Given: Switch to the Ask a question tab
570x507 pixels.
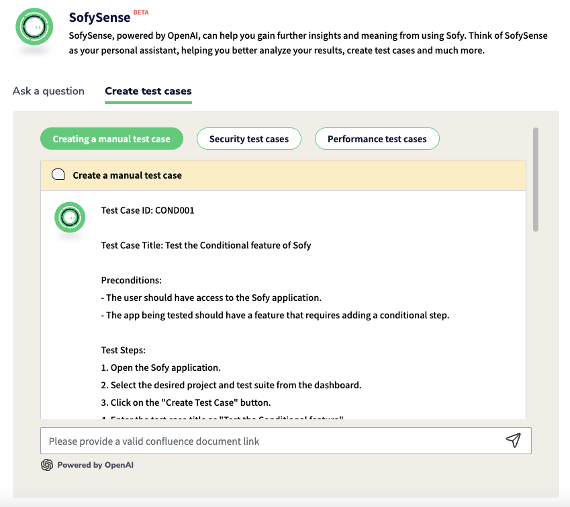Looking at the screenshot, I should click(48, 91).
